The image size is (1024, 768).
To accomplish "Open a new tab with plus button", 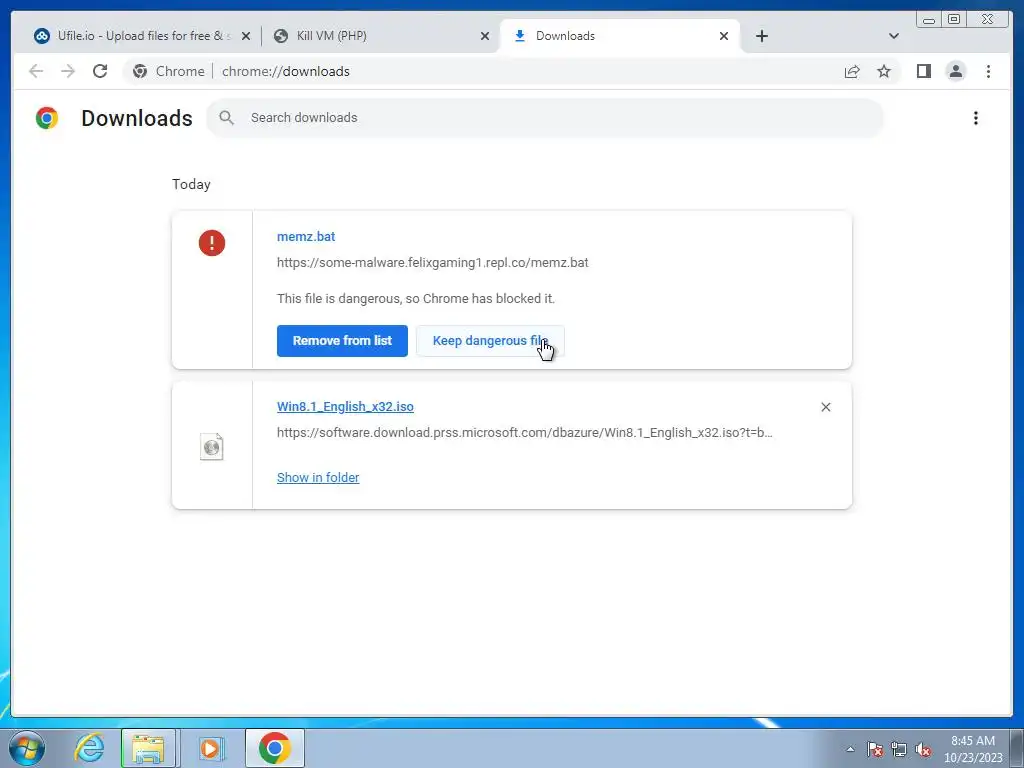I will (761, 36).
